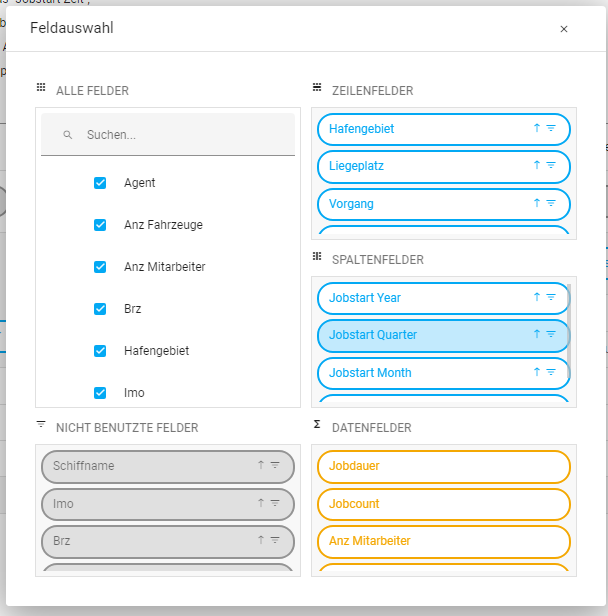The width and height of the screenshot is (608, 616).
Task: Open filter icon on Liegeplatz row field
Action: (551, 166)
